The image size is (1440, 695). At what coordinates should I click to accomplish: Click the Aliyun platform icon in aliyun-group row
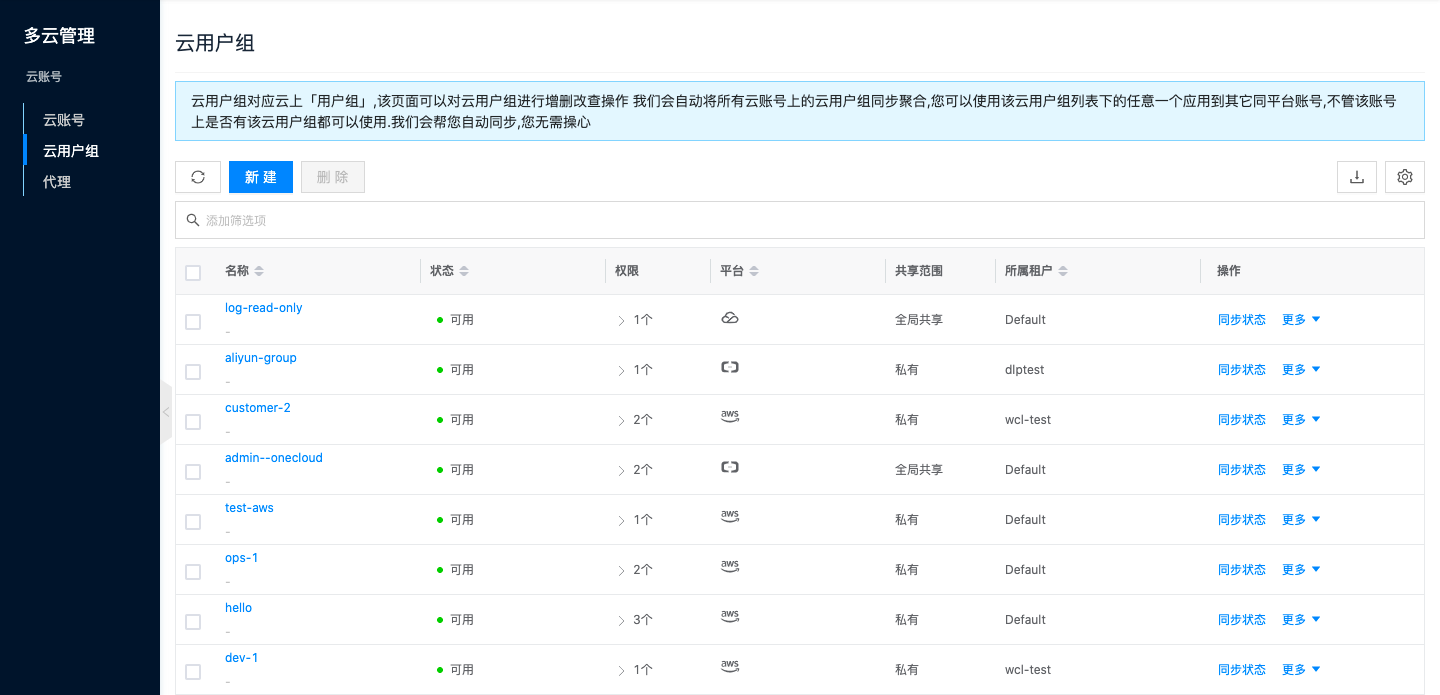coord(730,368)
